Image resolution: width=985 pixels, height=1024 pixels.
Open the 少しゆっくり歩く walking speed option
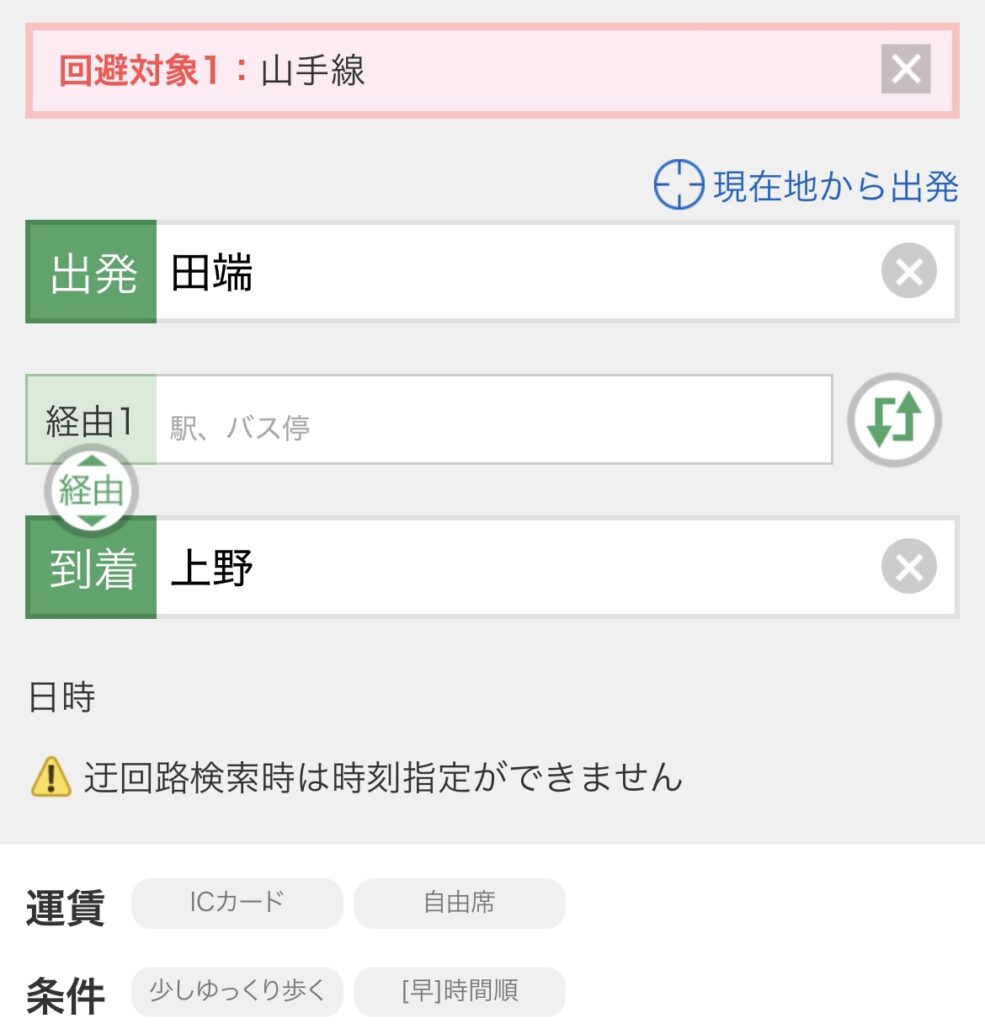click(237, 991)
